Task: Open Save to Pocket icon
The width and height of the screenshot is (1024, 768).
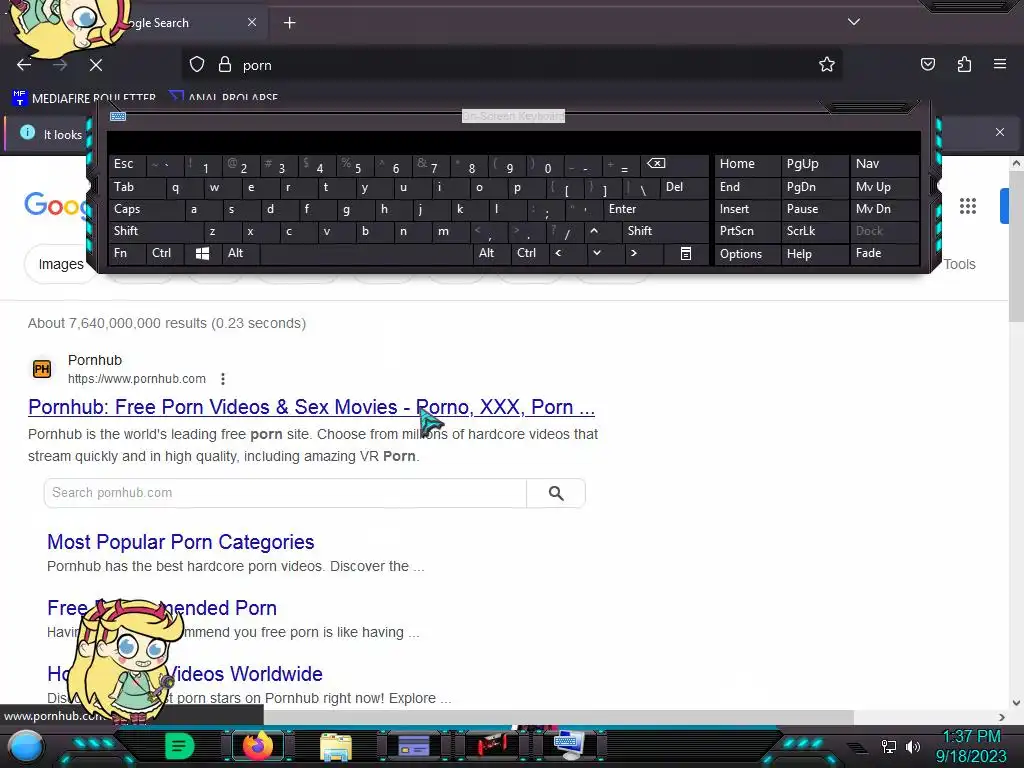Action: click(927, 64)
